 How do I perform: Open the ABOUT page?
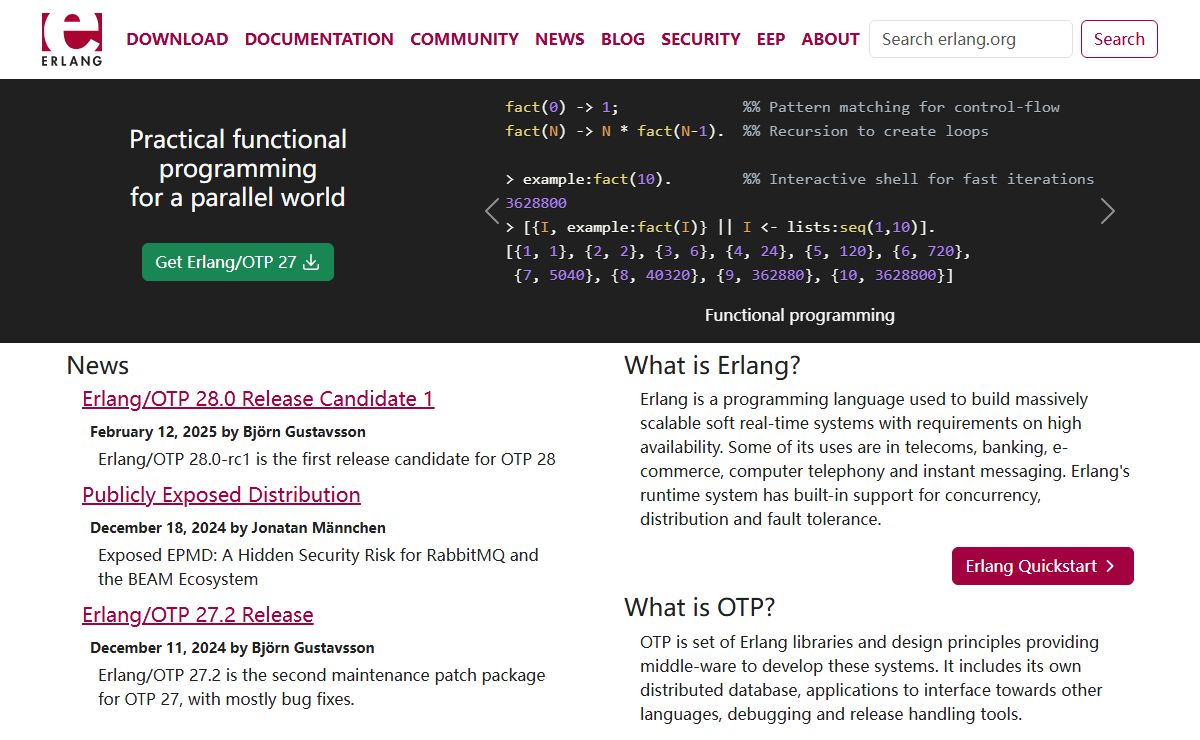[x=830, y=39]
